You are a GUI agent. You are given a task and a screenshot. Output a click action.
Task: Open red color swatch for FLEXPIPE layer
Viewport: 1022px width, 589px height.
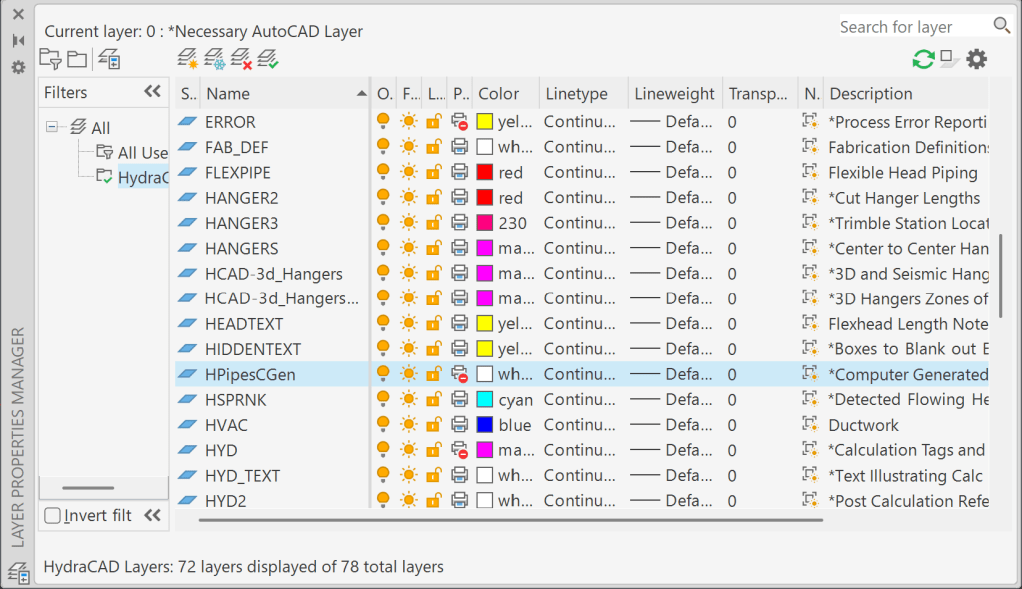click(x=484, y=172)
